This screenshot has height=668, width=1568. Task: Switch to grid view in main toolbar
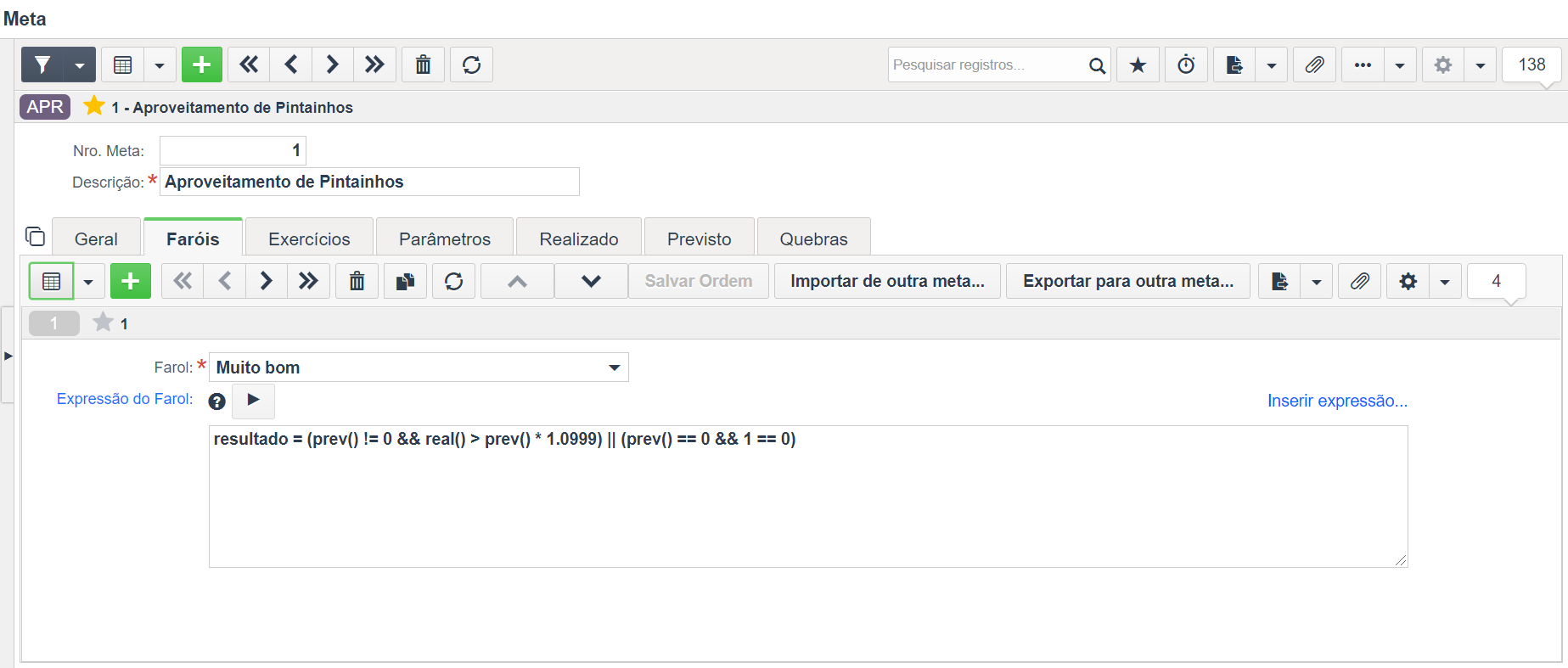pyautogui.click(x=122, y=65)
